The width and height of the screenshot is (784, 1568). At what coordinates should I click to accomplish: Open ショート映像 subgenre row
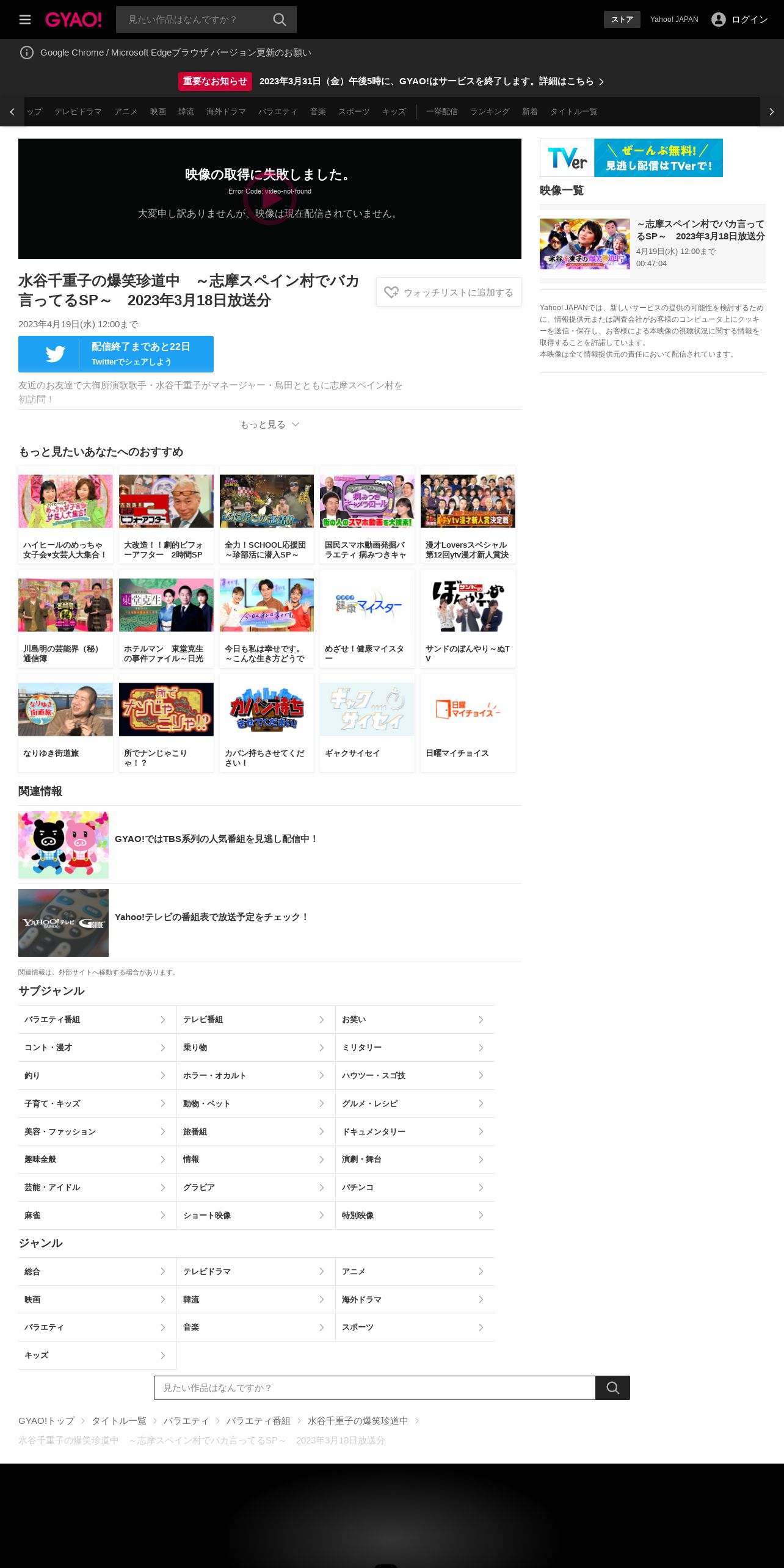click(256, 1216)
